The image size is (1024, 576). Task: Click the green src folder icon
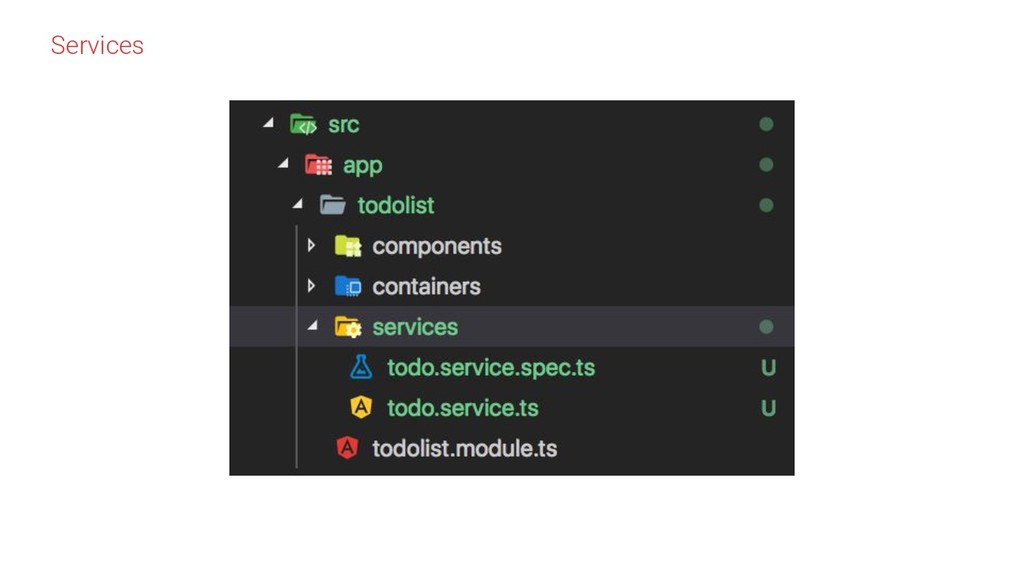302,125
